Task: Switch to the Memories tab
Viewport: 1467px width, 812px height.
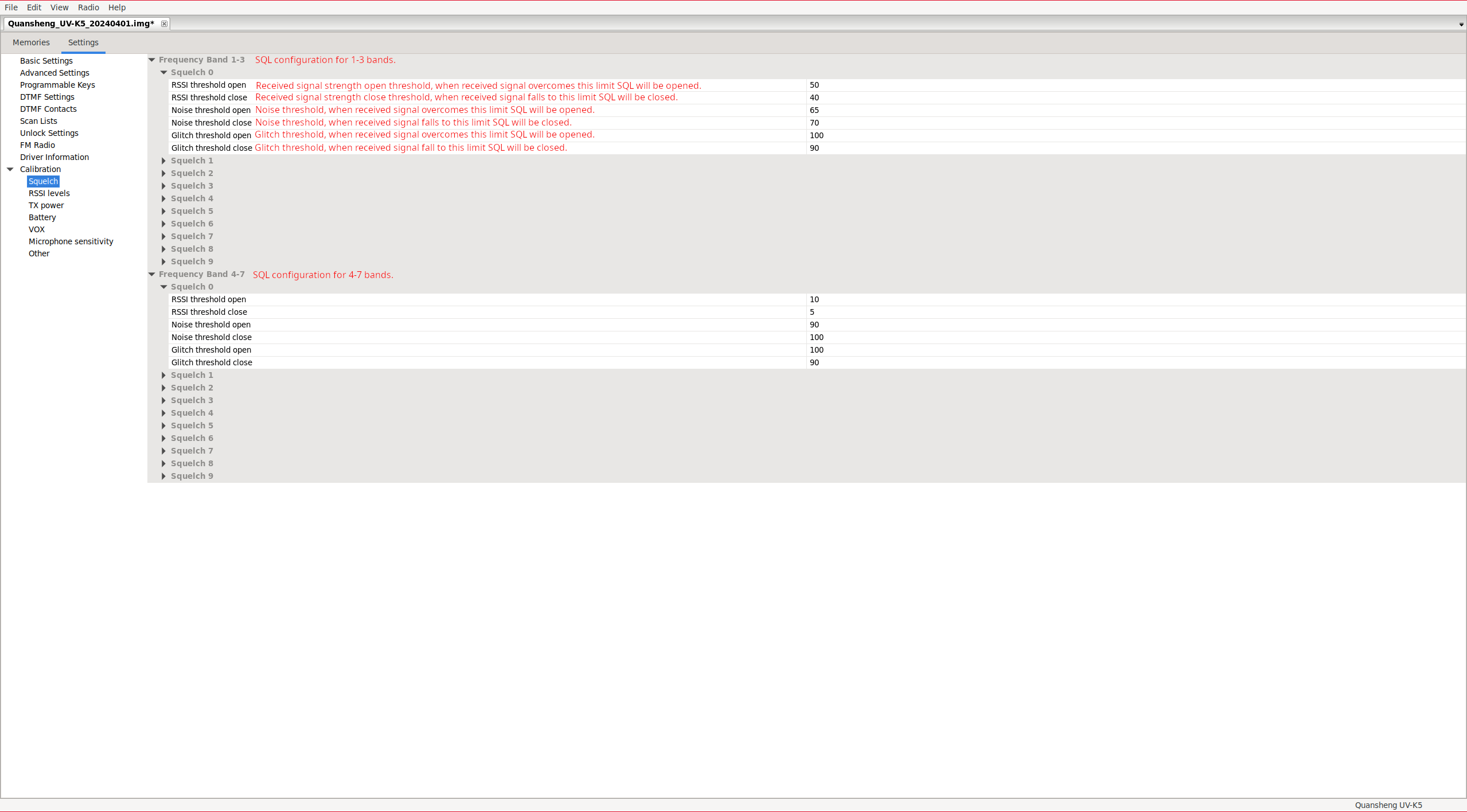Action: click(31, 42)
